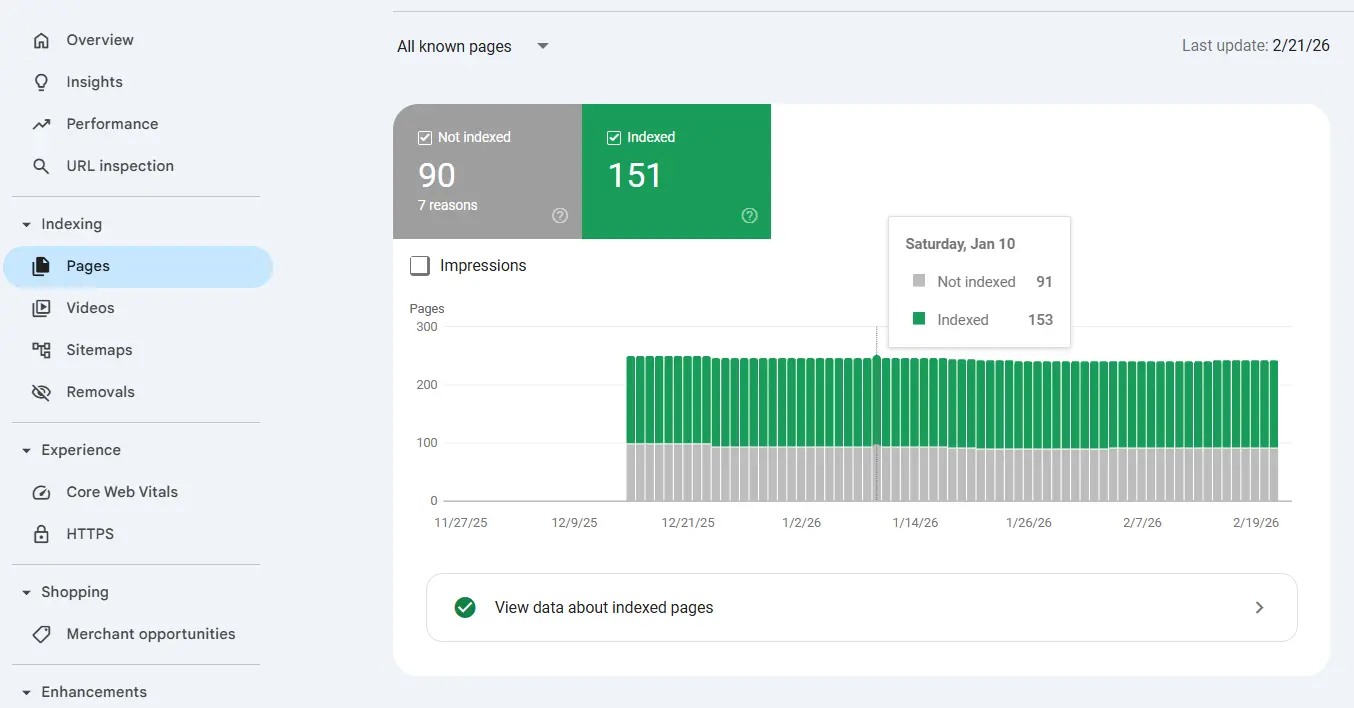Click View data about indexed pages

604,607
